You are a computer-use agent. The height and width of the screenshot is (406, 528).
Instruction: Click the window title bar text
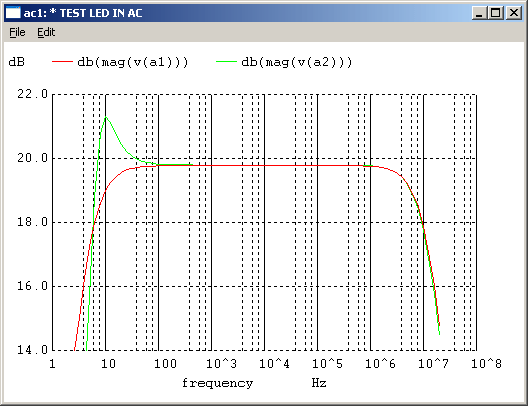point(83,13)
